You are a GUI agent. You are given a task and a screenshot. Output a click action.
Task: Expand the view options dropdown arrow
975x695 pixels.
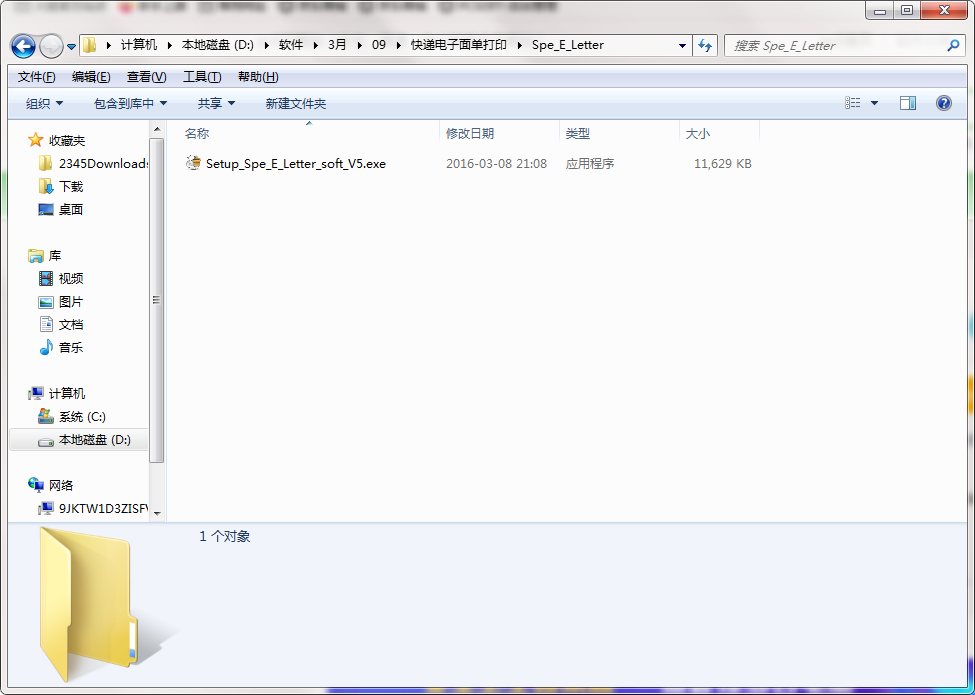(875, 103)
